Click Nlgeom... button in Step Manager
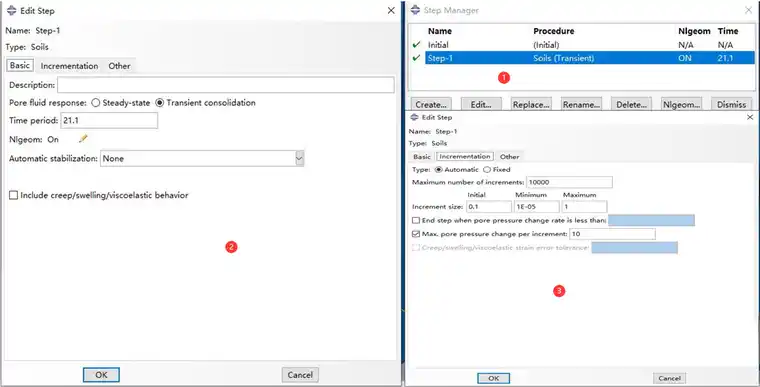 [681, 104]
